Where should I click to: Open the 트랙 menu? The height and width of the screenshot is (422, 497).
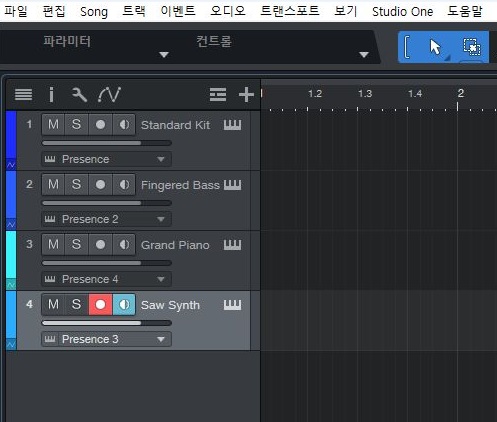pos(134,11)
